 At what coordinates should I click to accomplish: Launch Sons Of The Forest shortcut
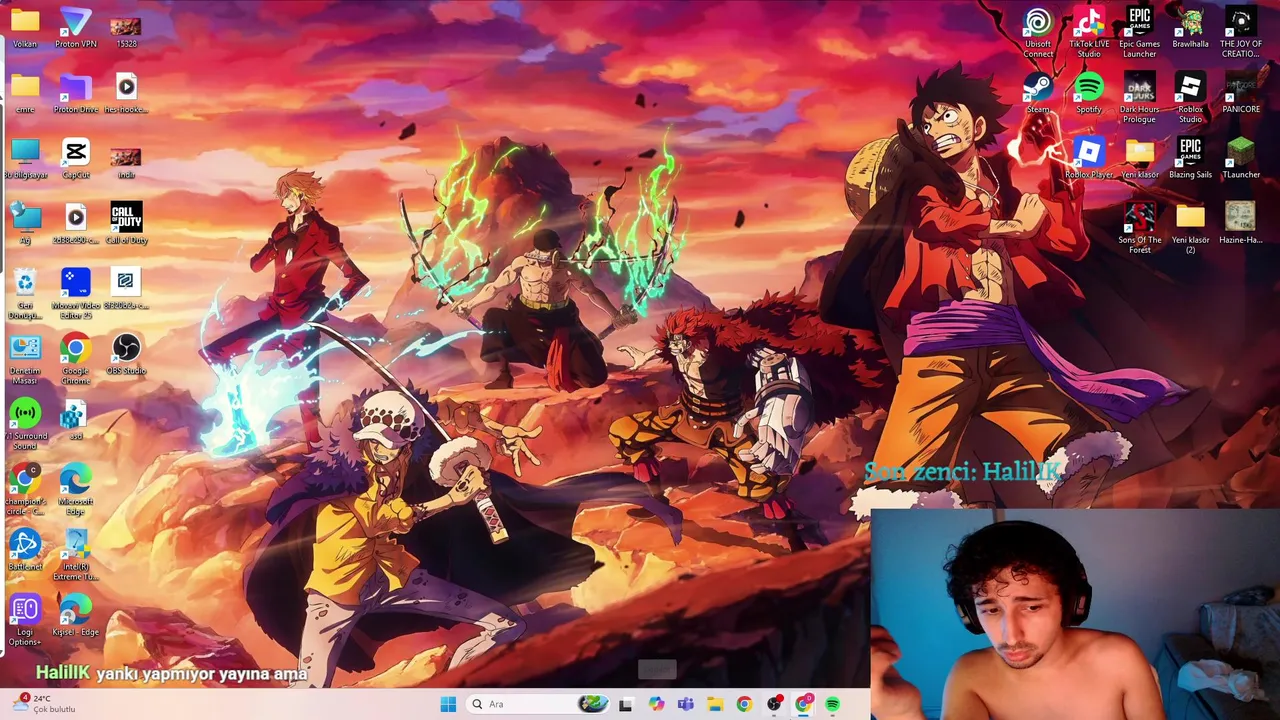[1139, 228]
